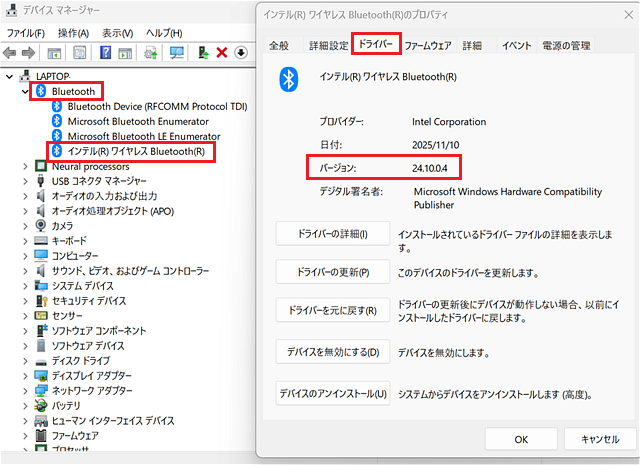This screenshot has width=640, height=465.
Task: Switch to the 詳細設定 tab
Action: click(329, 46)
